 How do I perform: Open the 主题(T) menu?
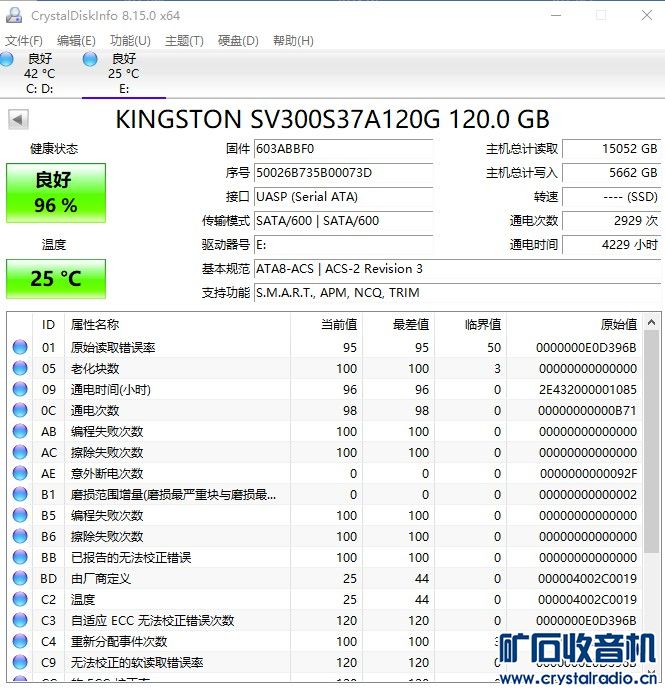184,41
